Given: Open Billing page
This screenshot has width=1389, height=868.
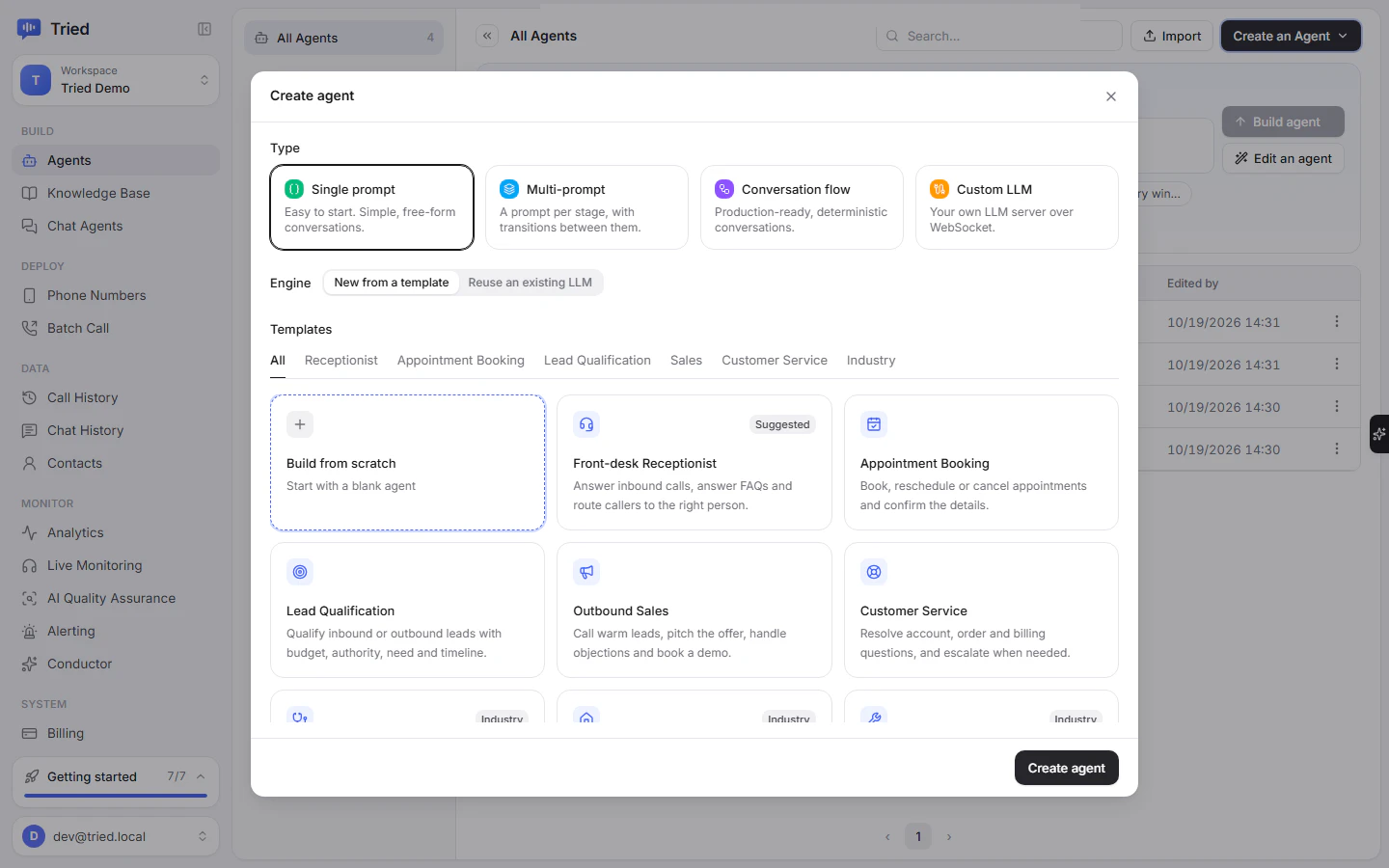Looking at the screenshot, I should pos(116,733).
